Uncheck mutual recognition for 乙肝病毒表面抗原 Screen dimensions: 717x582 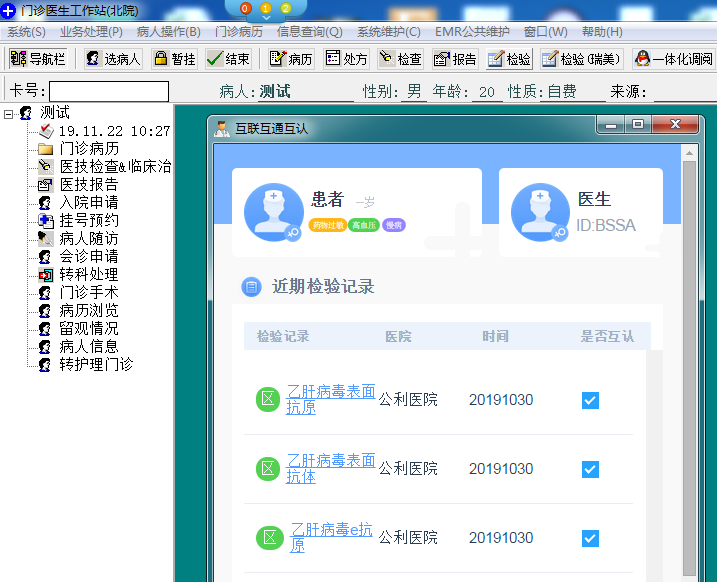click(590, 400)
